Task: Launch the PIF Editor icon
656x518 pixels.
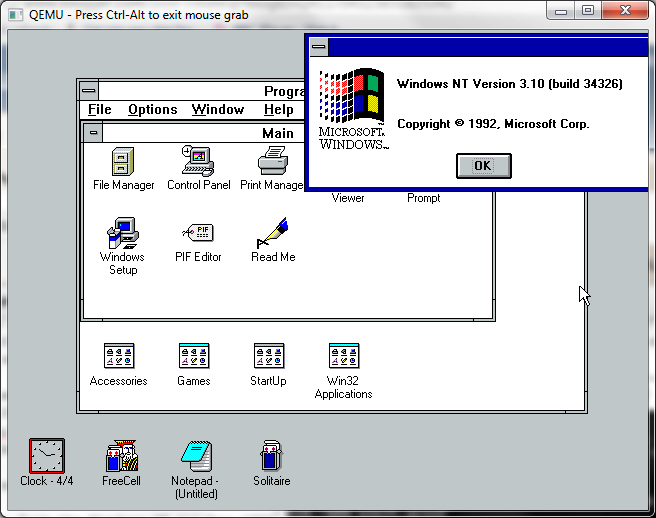Action: pyautogui.click(x=198, y=233)
